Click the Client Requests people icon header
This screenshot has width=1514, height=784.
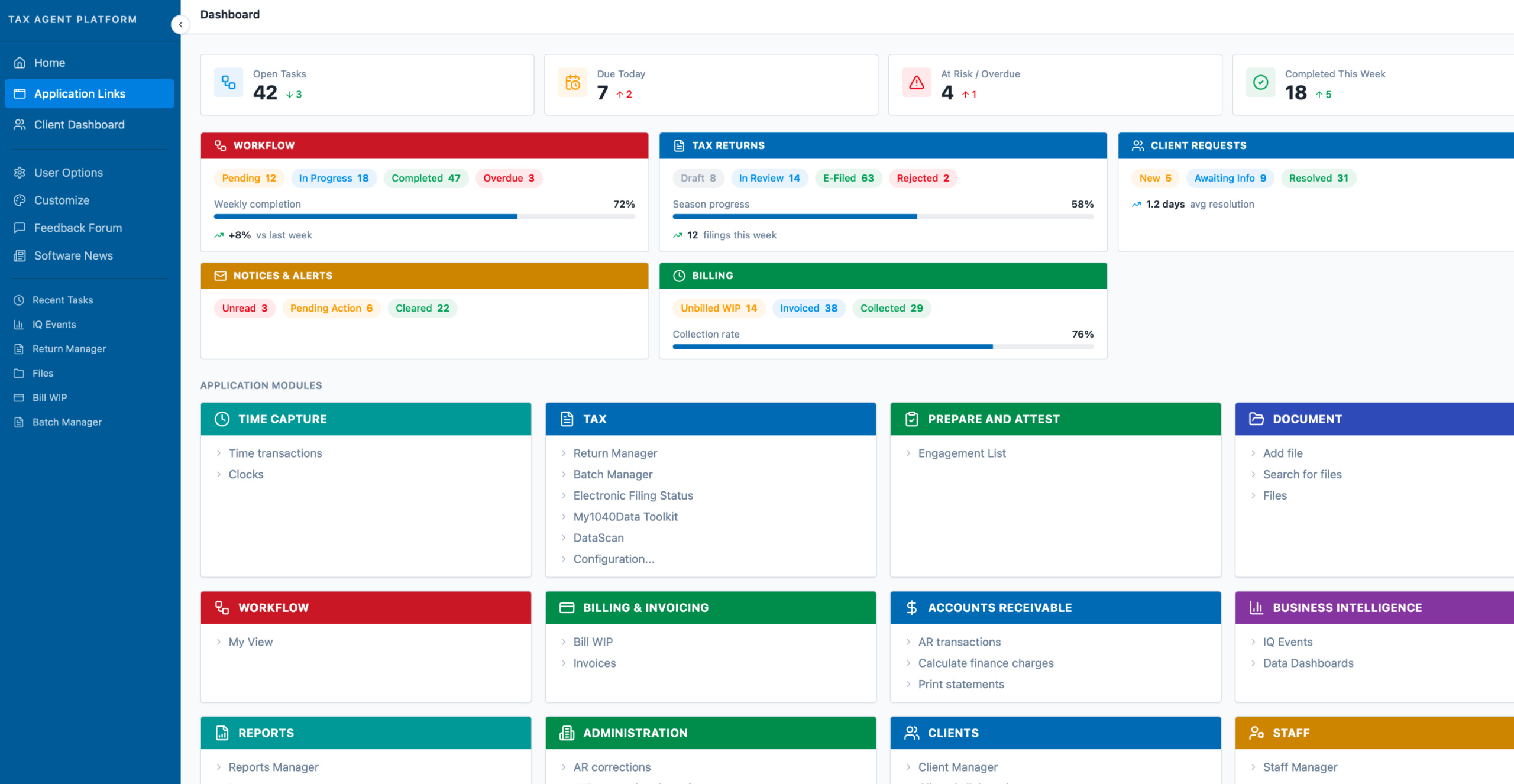coord(1137,145)
